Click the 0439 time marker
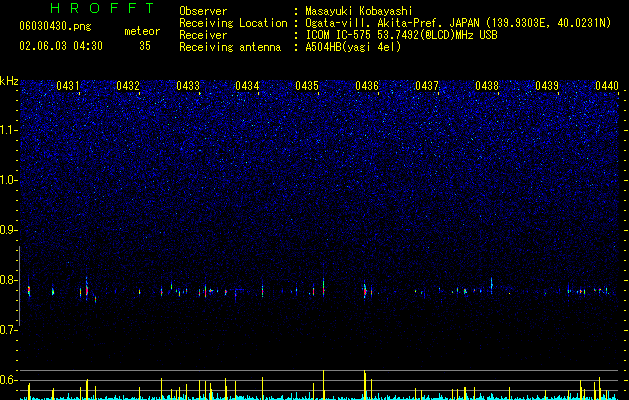The width and height of the screenshot is (629, 400). tap(547, 86)
